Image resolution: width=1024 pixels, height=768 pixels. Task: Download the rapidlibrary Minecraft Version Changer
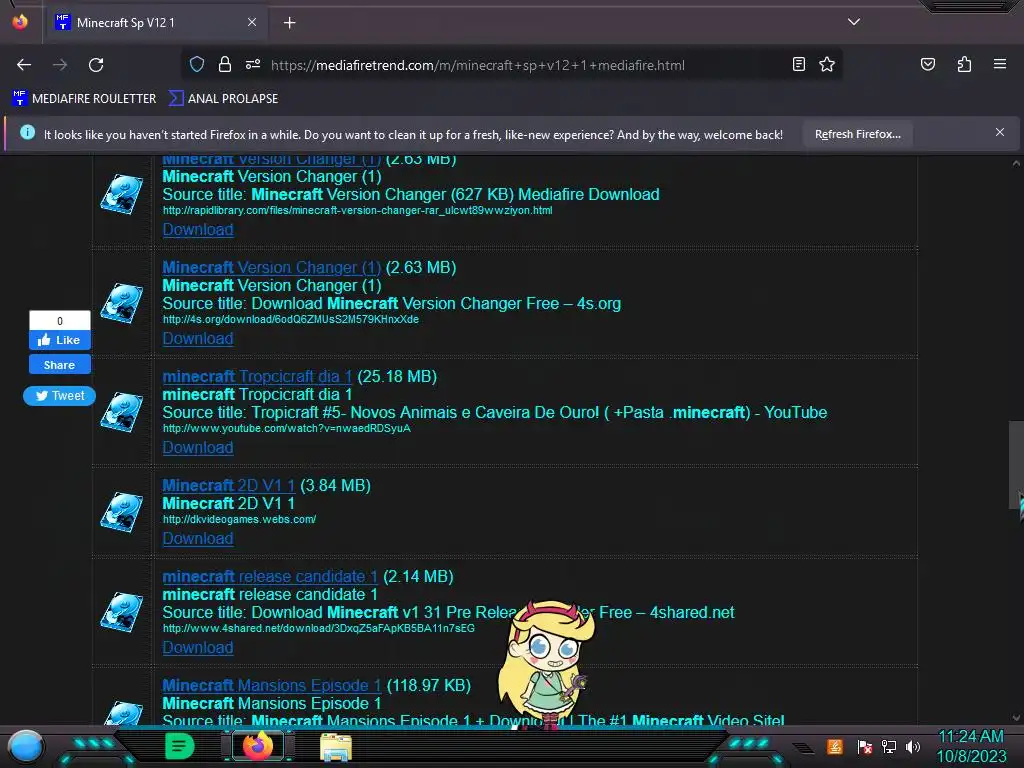(x=198, y=229)
